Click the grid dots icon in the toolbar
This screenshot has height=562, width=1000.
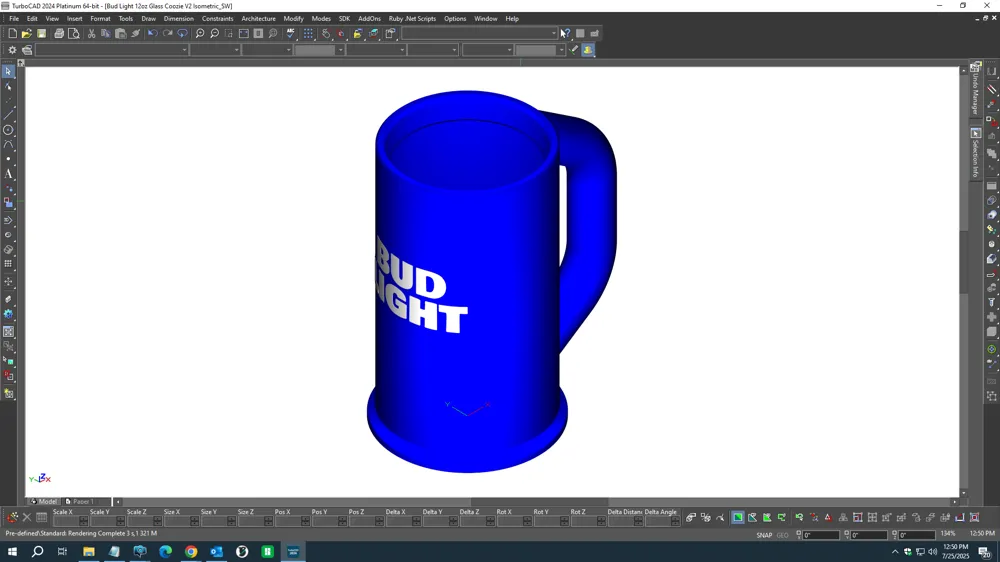point(308,33)
